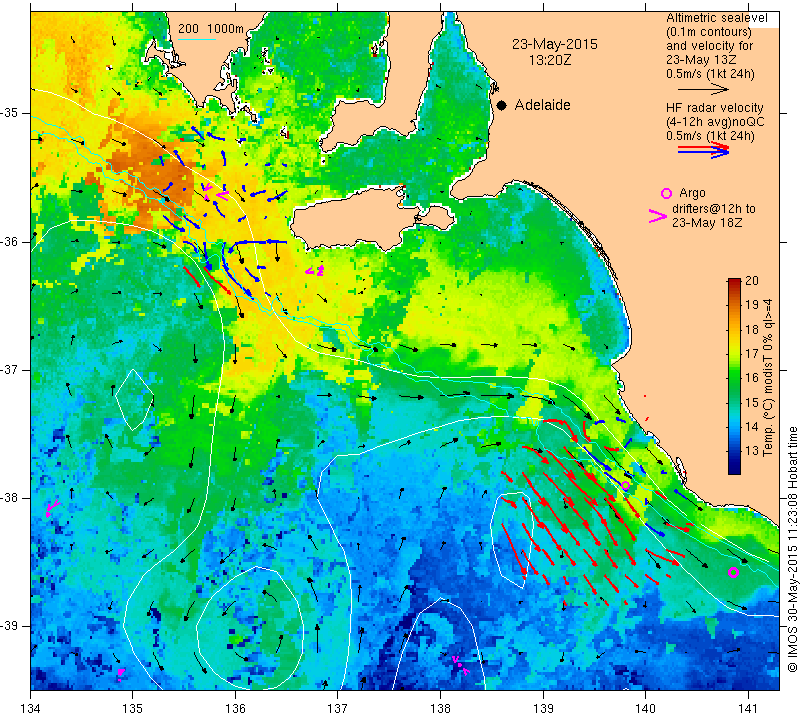800x720 pixels.
Task: Click longitude axis label '140'
Action: 645,709
